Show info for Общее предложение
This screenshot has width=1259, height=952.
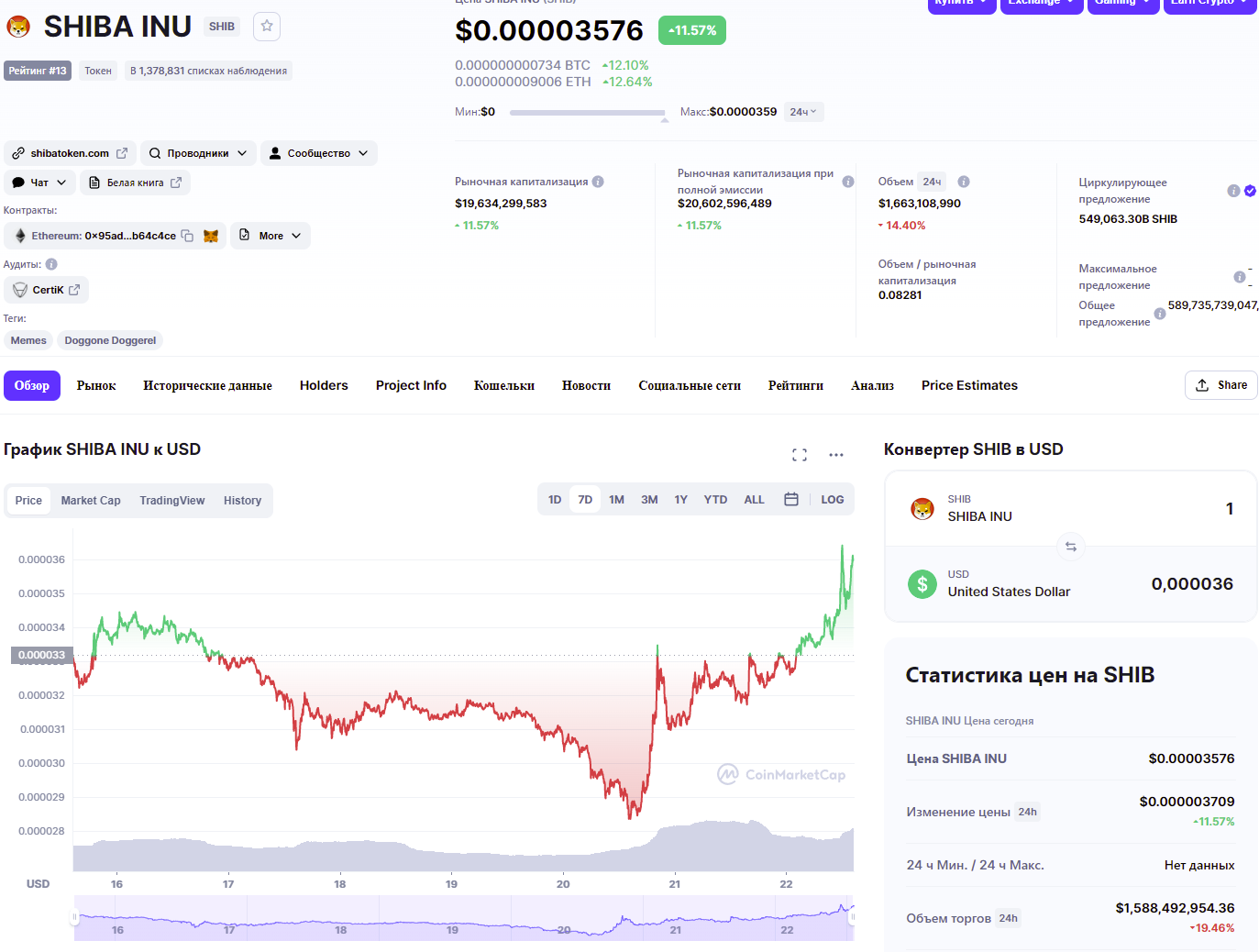(1160, 314)
